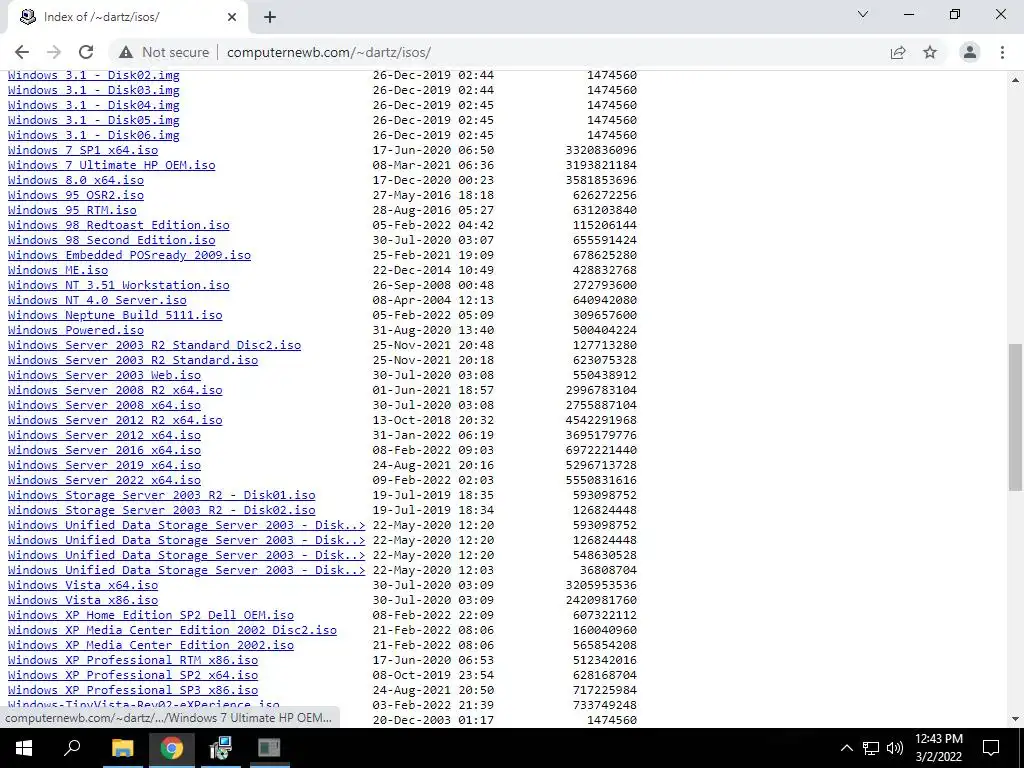Screen dimensions: 1024x768
Task: Open the volume tray icon
Action: click(x=895, y=748)
